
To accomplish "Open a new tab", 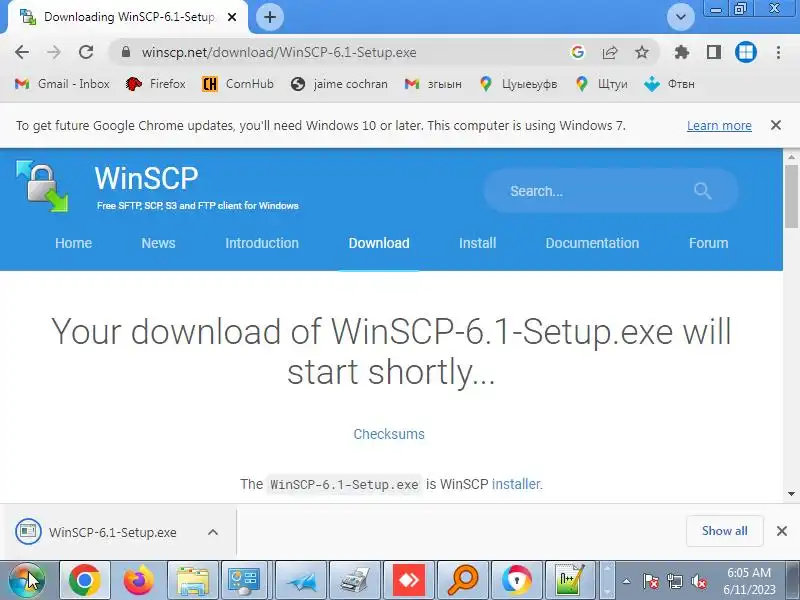I will point(270,17).
